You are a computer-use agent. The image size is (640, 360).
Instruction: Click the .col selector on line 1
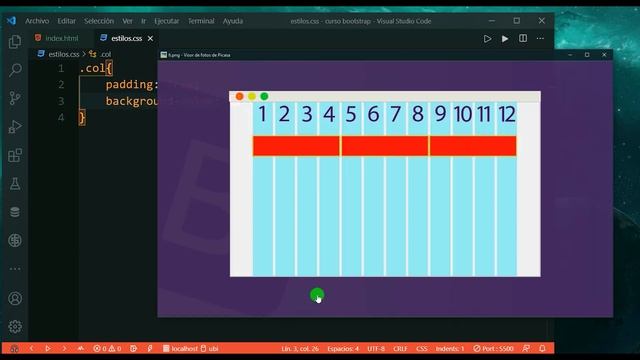(x=92, y=68)
